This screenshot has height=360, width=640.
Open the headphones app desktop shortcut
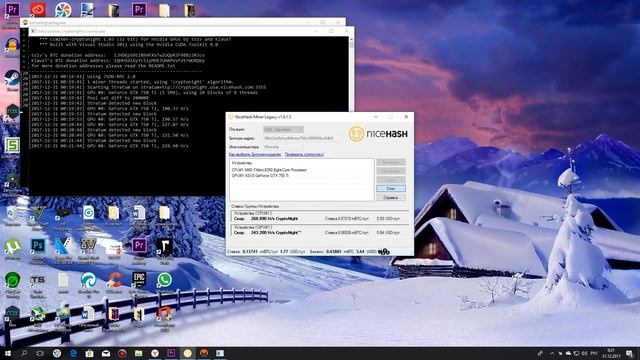[x=12, y=46]
